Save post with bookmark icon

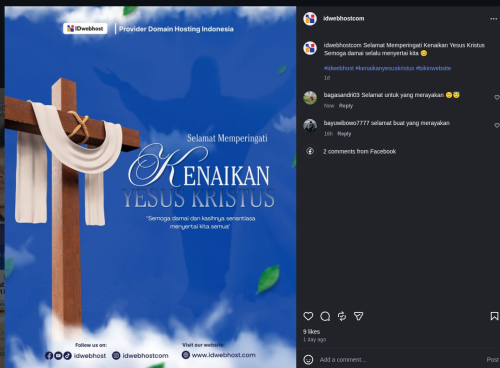494,316
